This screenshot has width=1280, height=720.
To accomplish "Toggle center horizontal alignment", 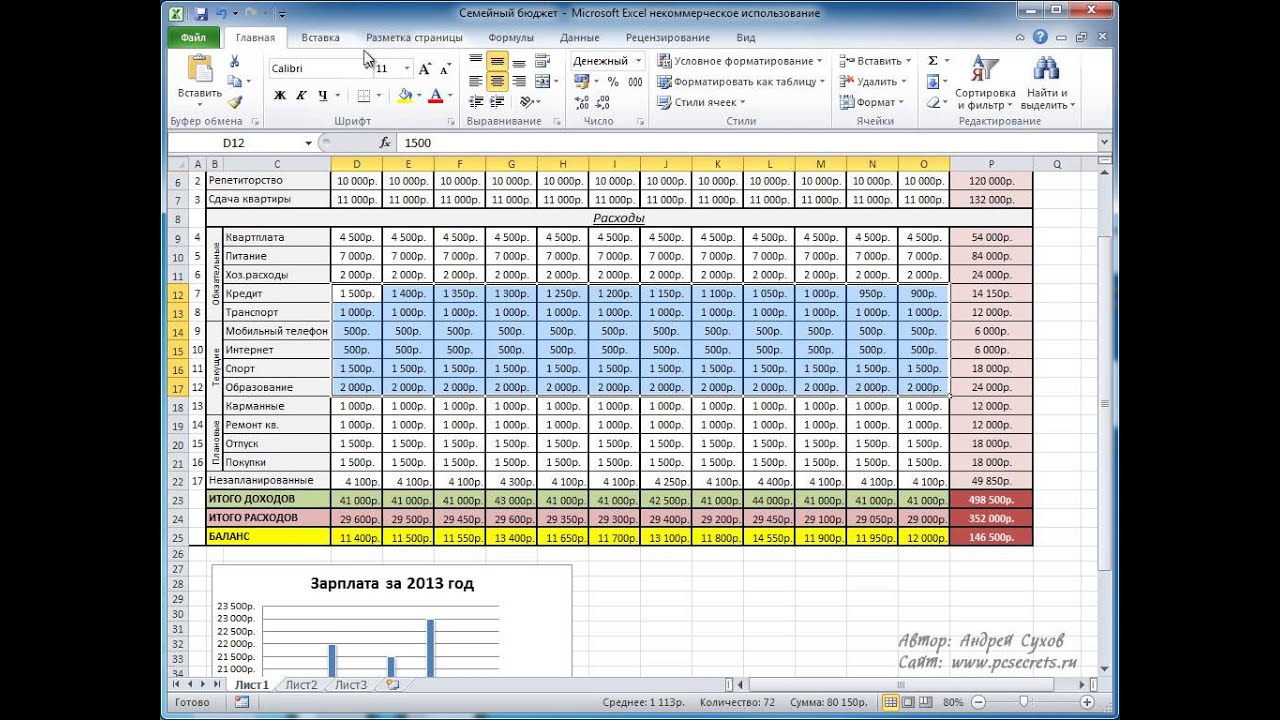I will (x=497, y=82).
